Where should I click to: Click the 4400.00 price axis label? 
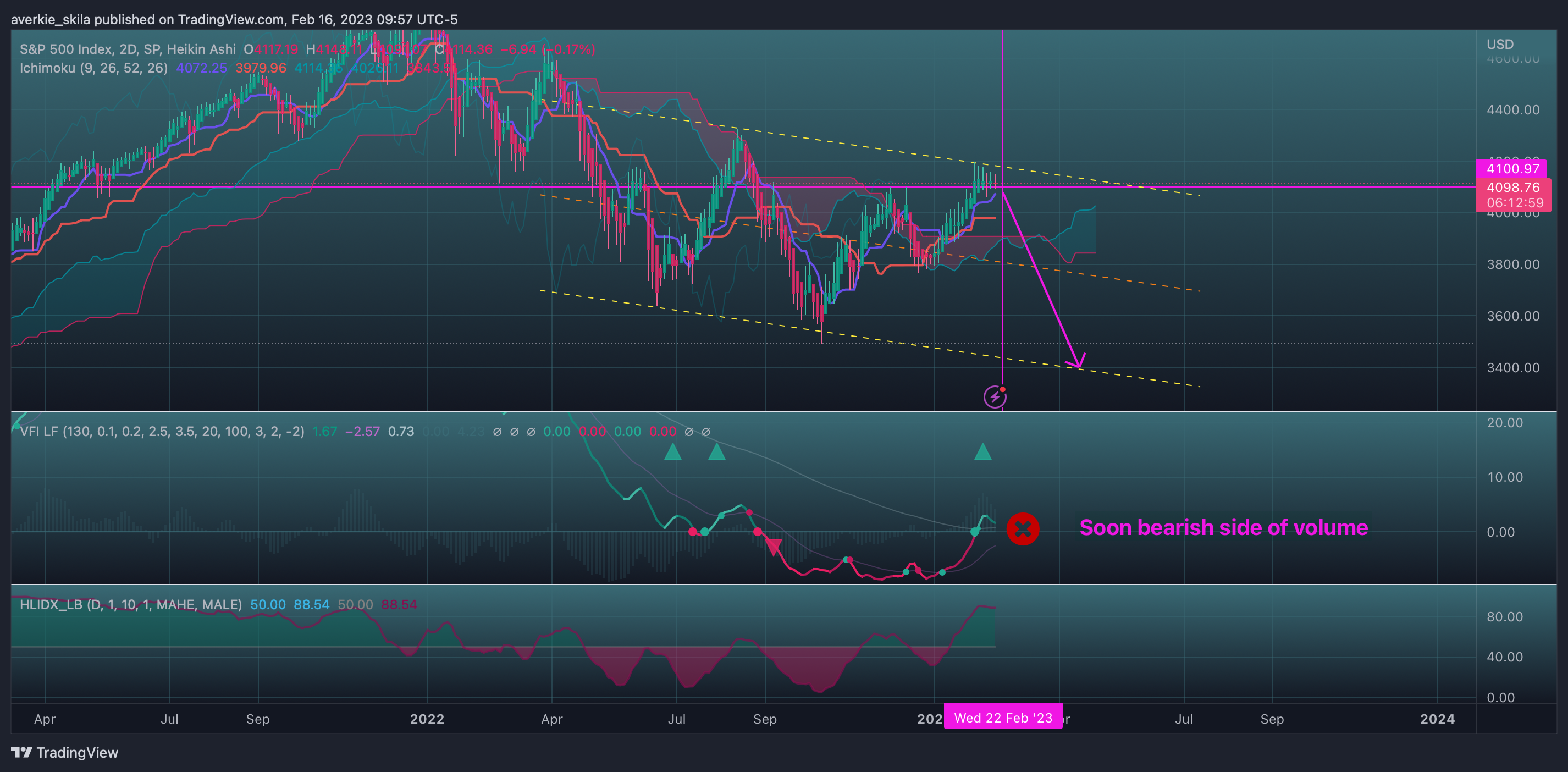1512,110
